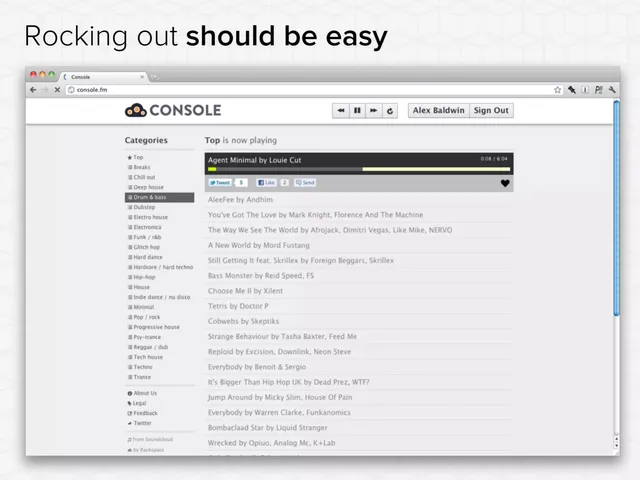
Task: Play Everybody by Benoit & Sergio
Action: [359, 367]
